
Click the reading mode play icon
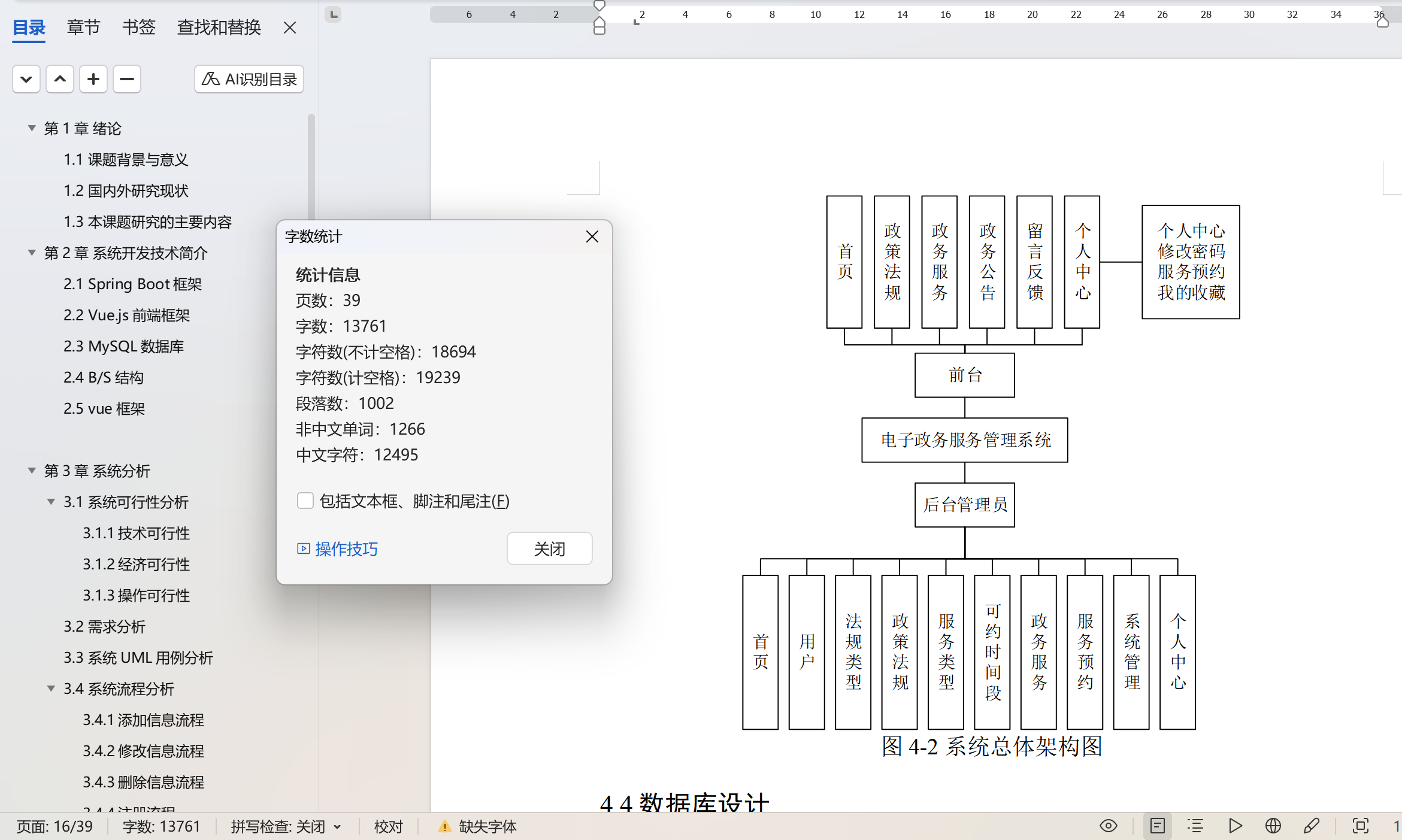pyautogui.click(x=1234, y=826)
